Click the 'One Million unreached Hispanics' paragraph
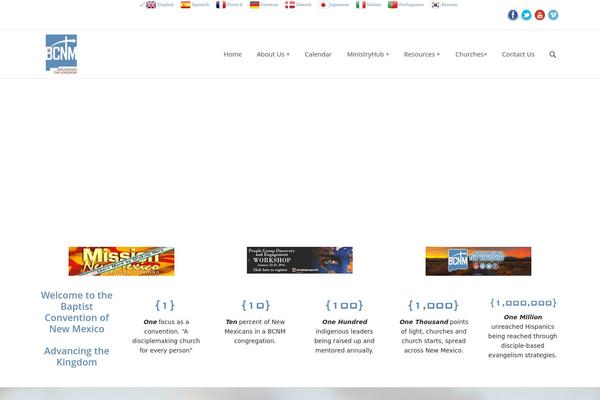The image size is (600, 400). (523, 336)
